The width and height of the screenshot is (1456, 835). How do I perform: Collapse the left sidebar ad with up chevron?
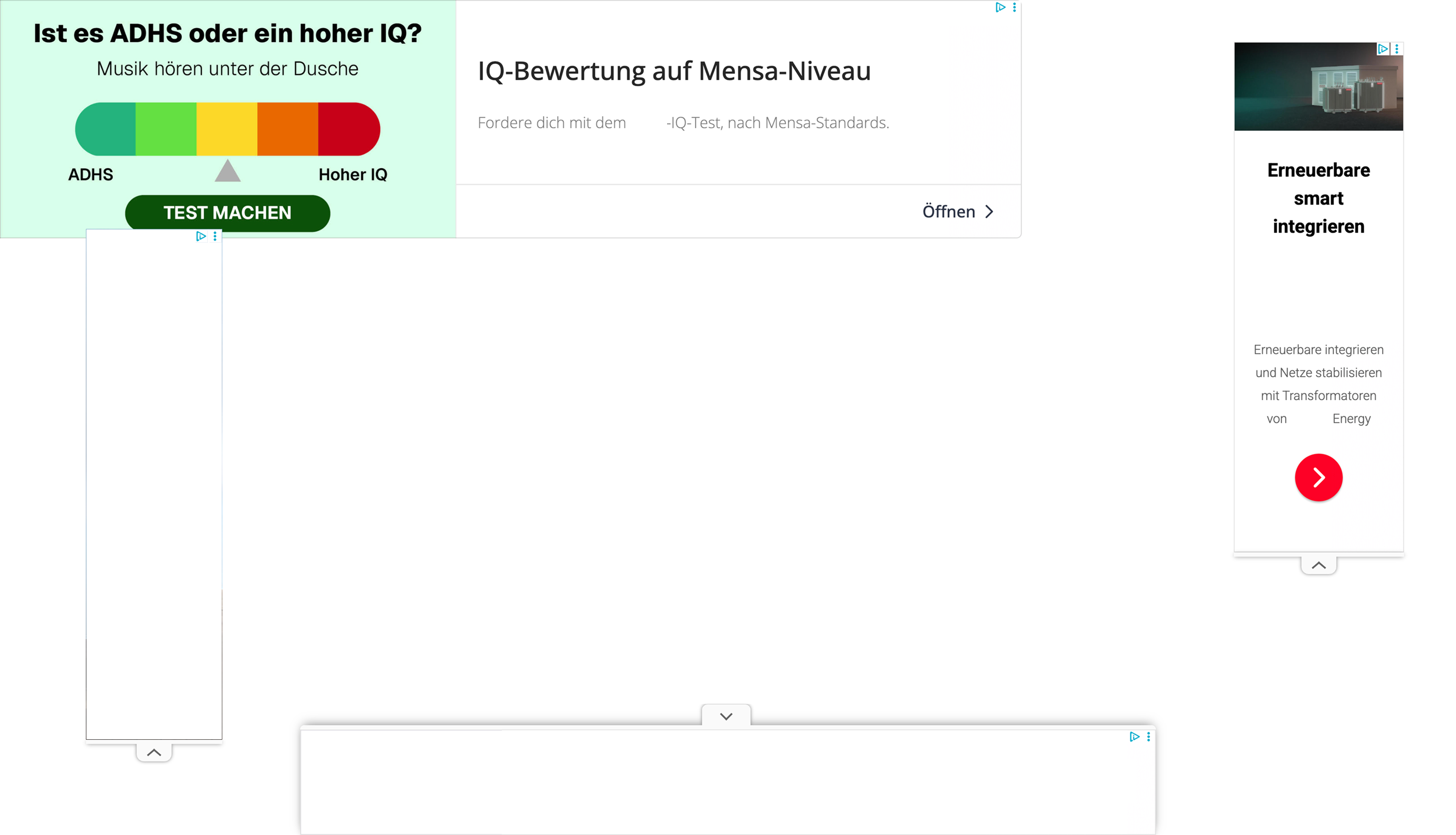(x=154, y=752)
